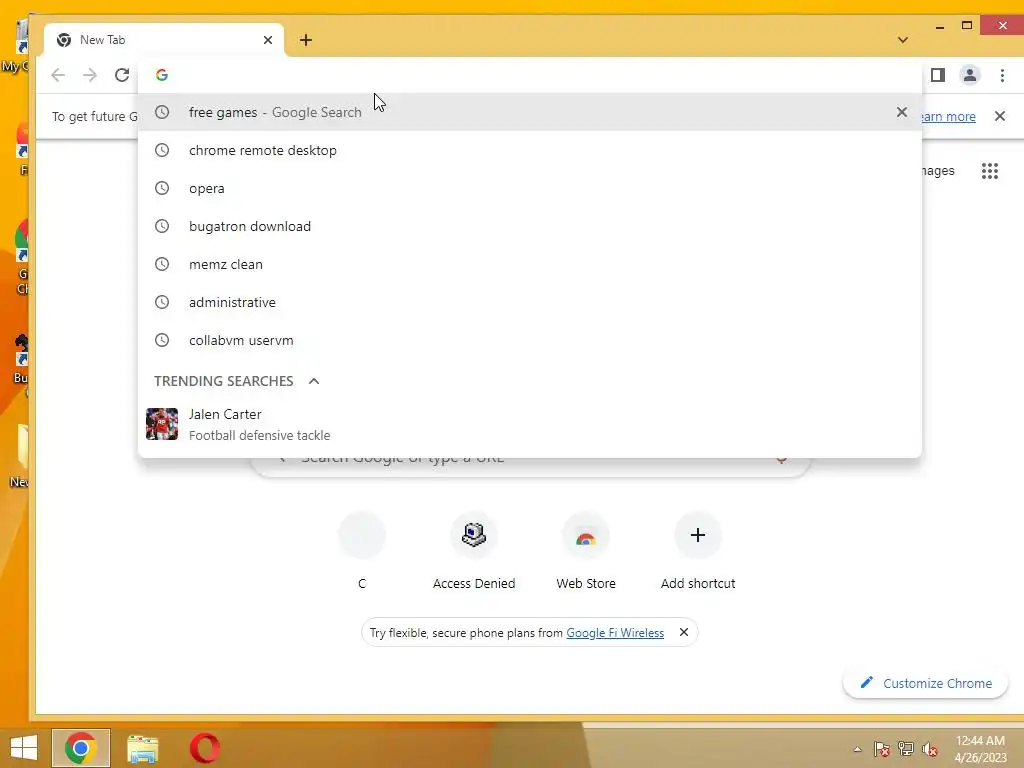Open File Explorer from the taskbar

point(142,748)
